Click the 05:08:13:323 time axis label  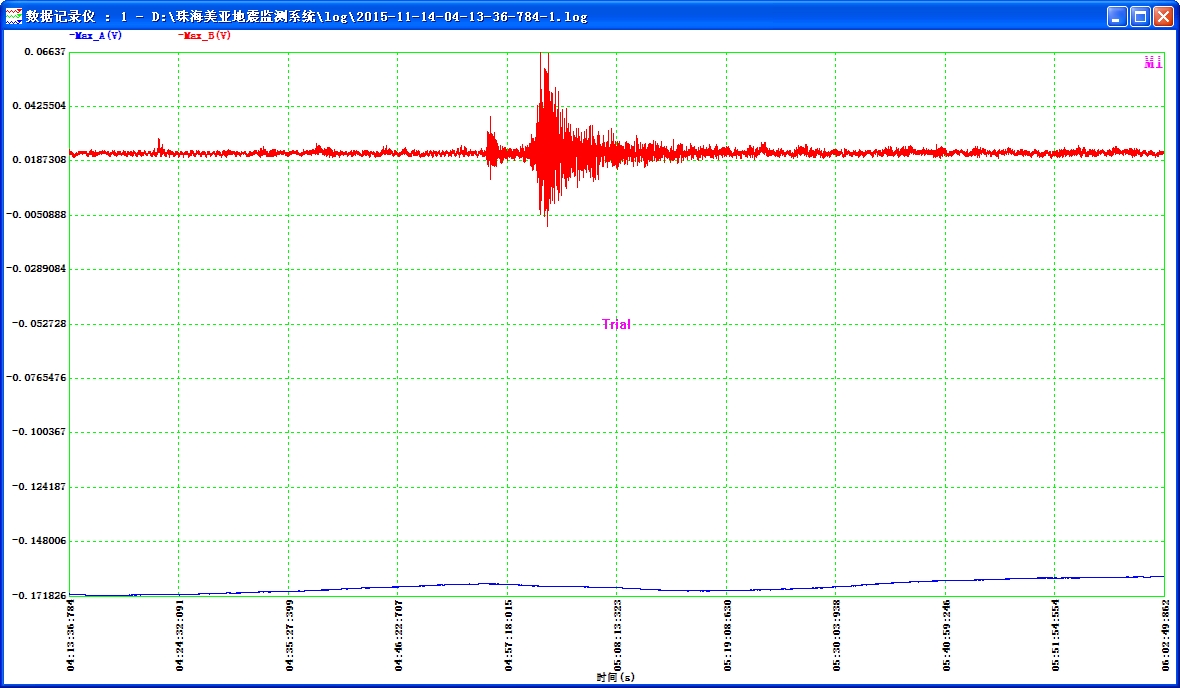point(617,635)
